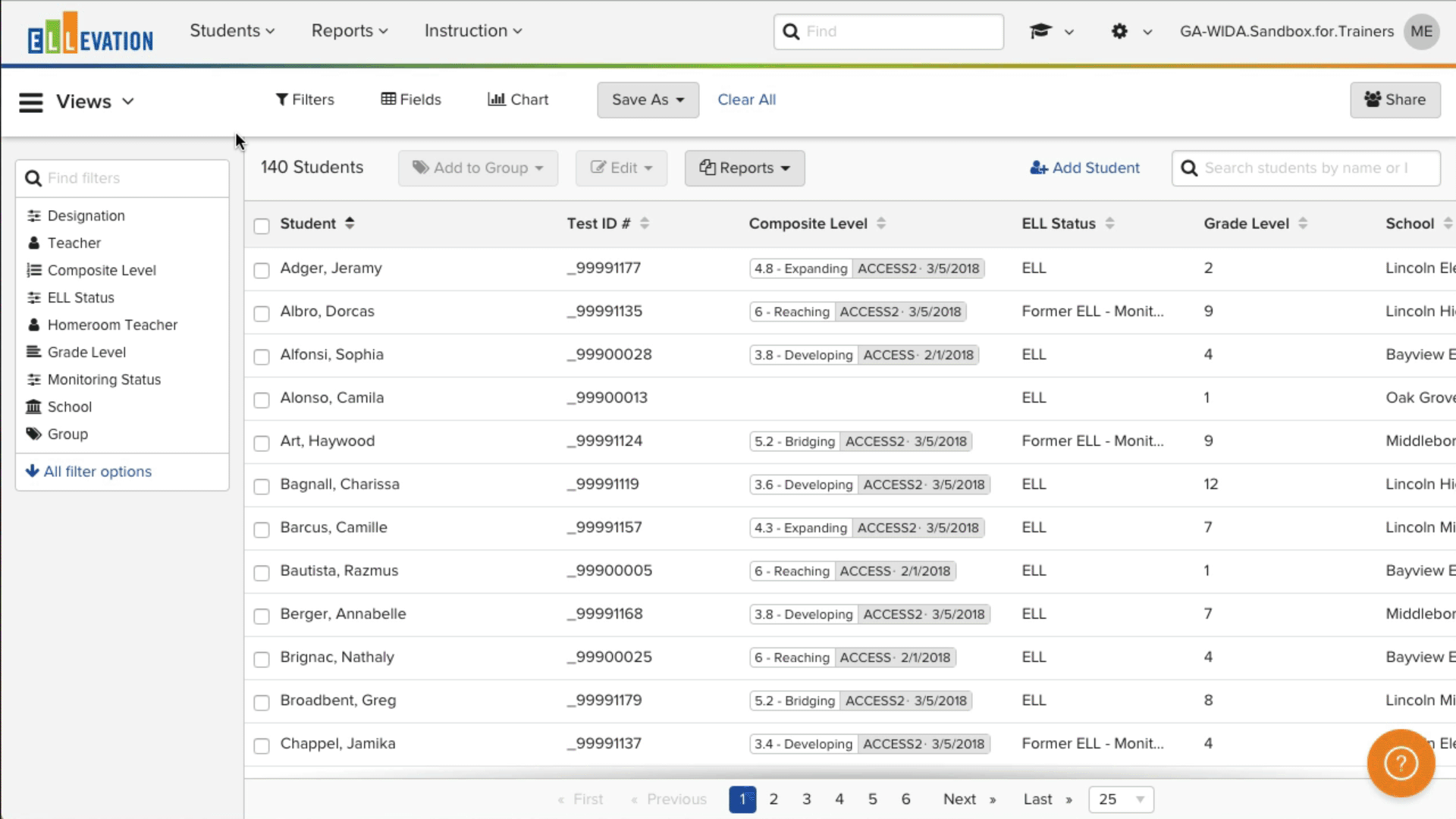The height and width of the screenshot is (819, 1456).
Task: Open the Save As dropdown
Action: 648,100
